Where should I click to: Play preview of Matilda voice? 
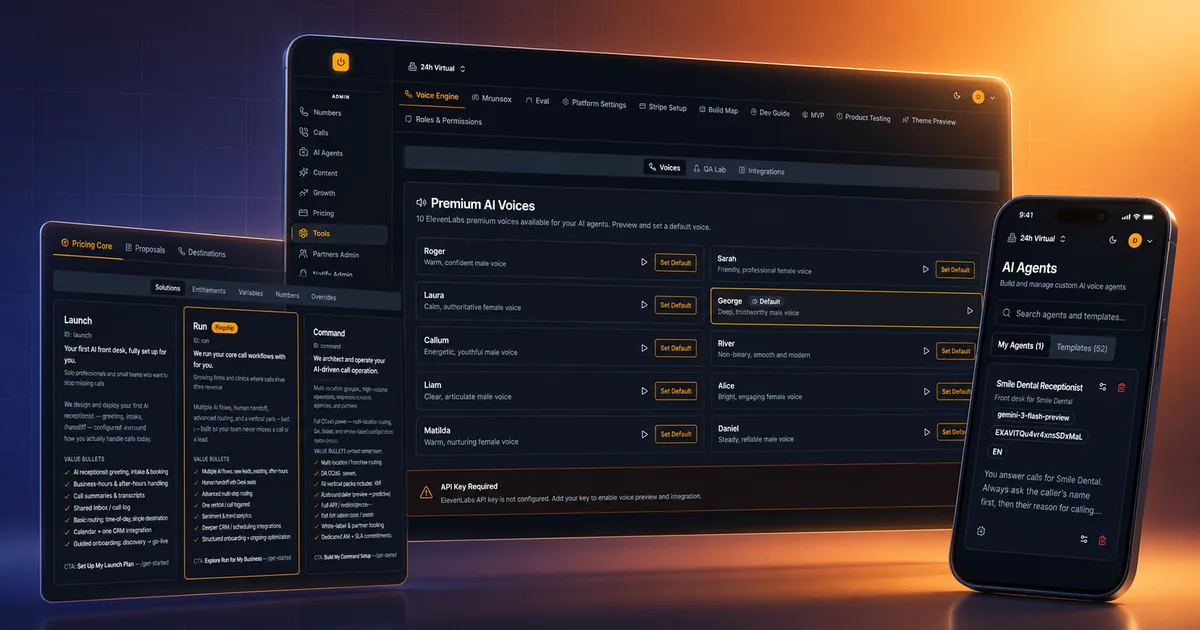tap(644, 434)
